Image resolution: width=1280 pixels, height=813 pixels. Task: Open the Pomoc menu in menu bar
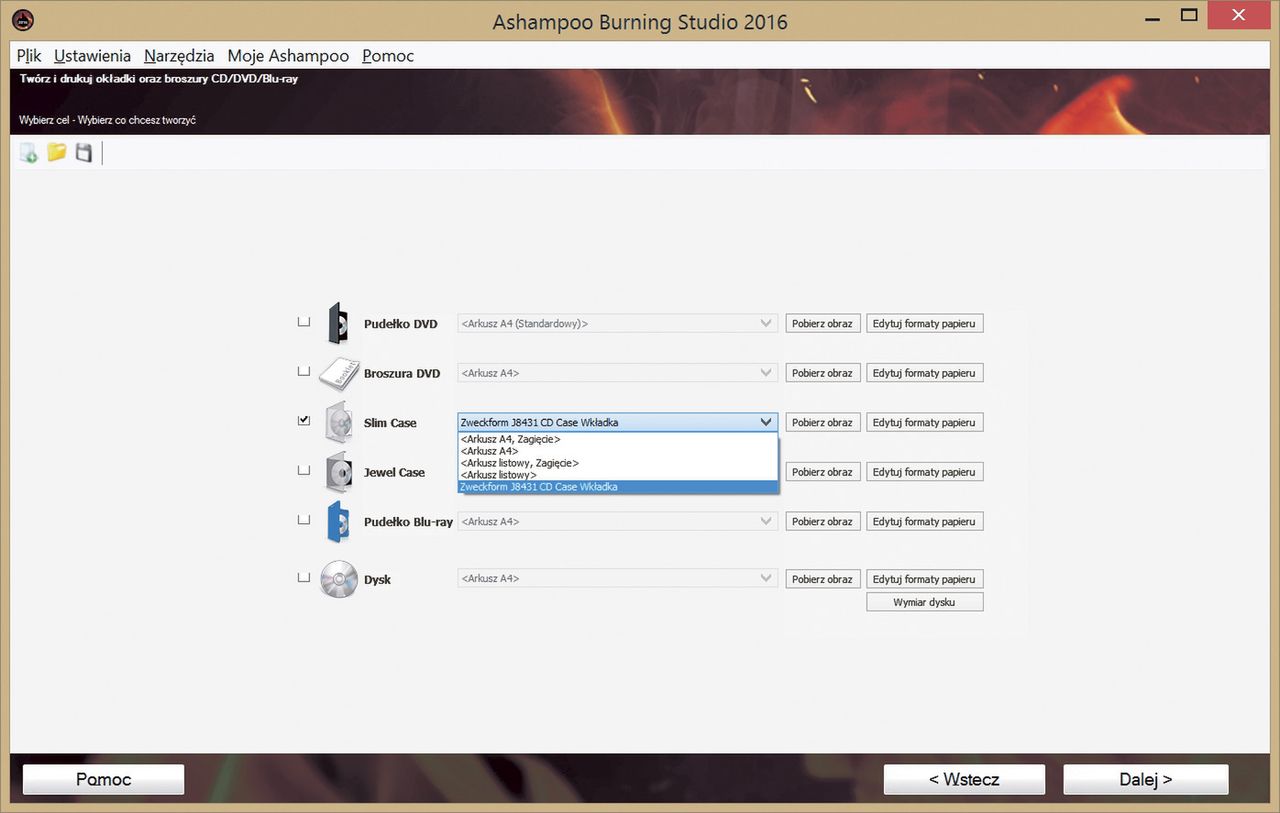(388, 56)
